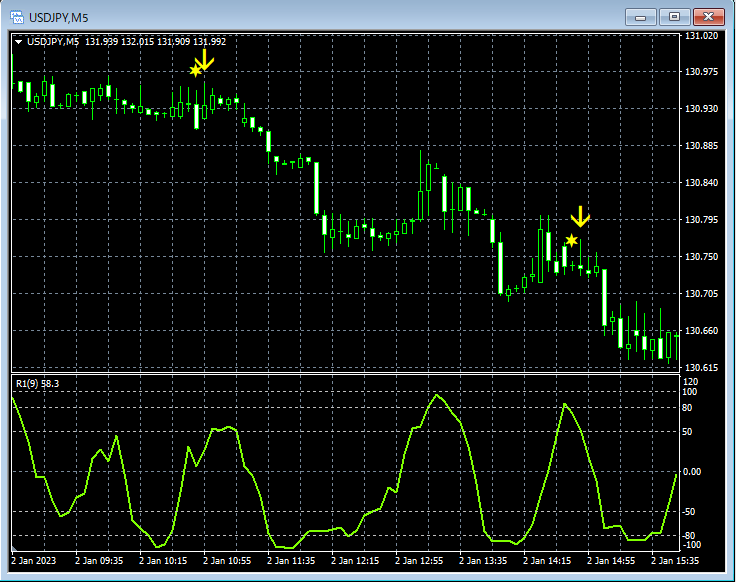Click the 130.840 price scale label

[702, 183]
